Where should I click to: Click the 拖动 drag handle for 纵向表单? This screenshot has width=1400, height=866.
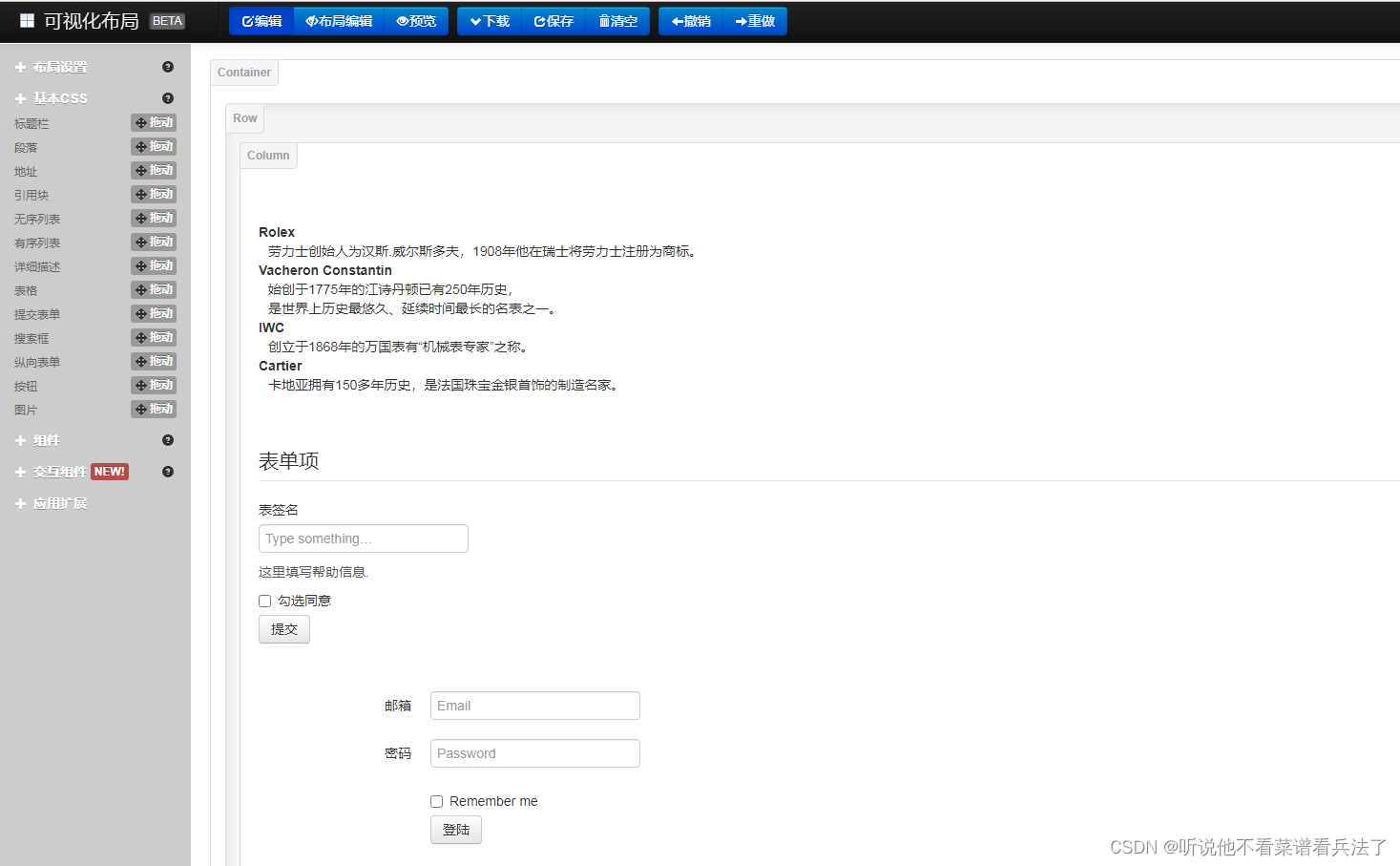click(x=154, y=361)
